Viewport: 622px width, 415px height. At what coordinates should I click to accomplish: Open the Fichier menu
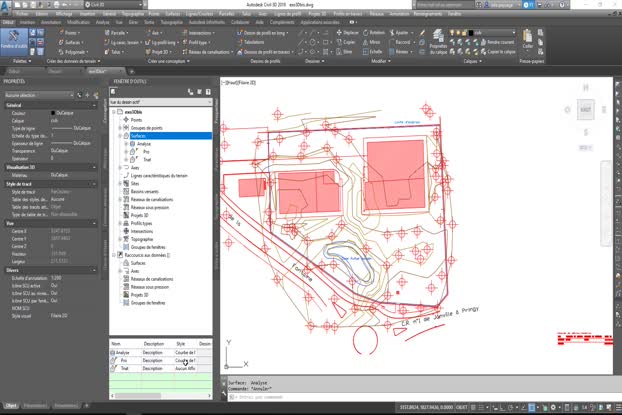(x=23, y=13)
